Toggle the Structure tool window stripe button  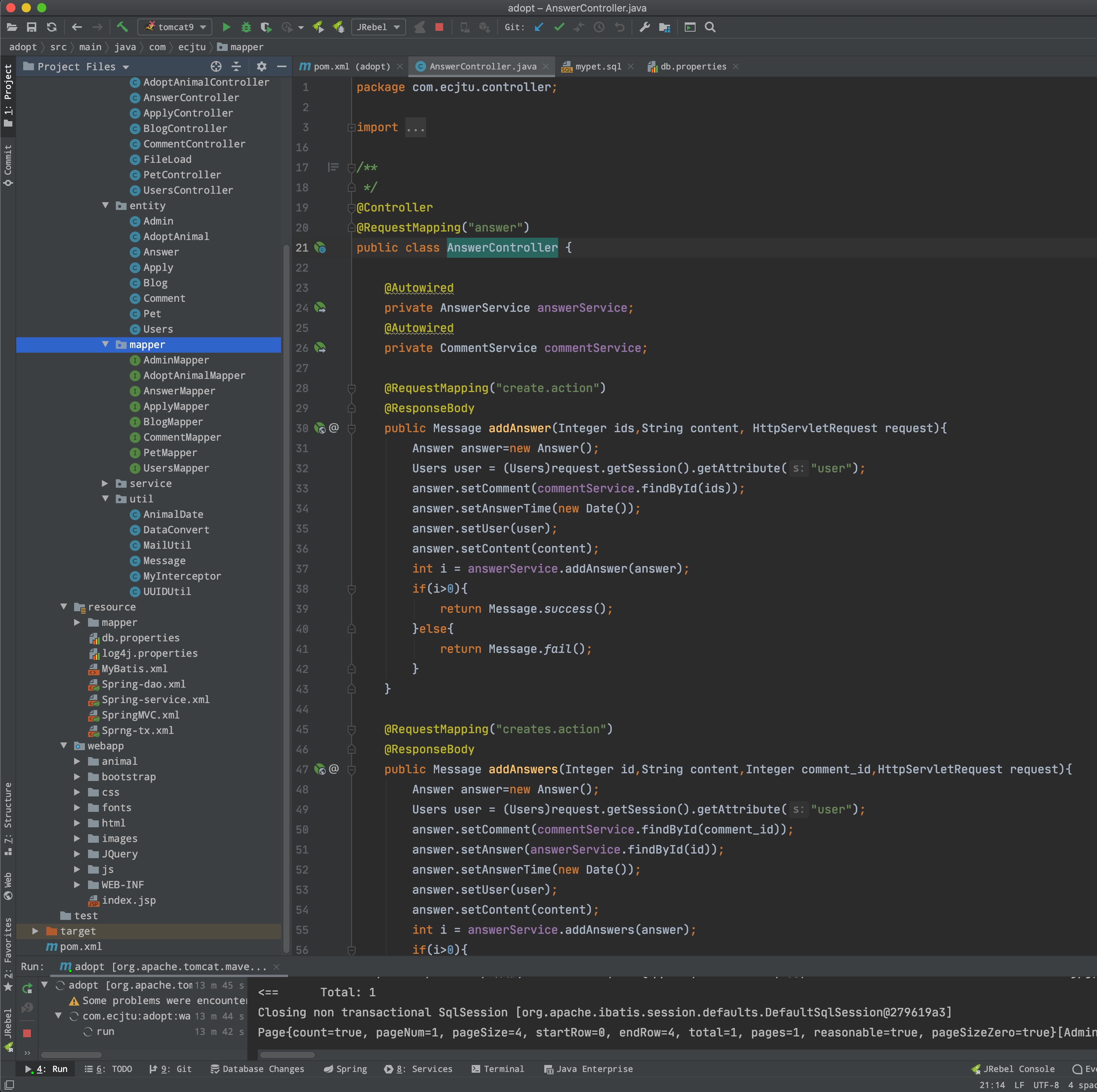[8, 817]
